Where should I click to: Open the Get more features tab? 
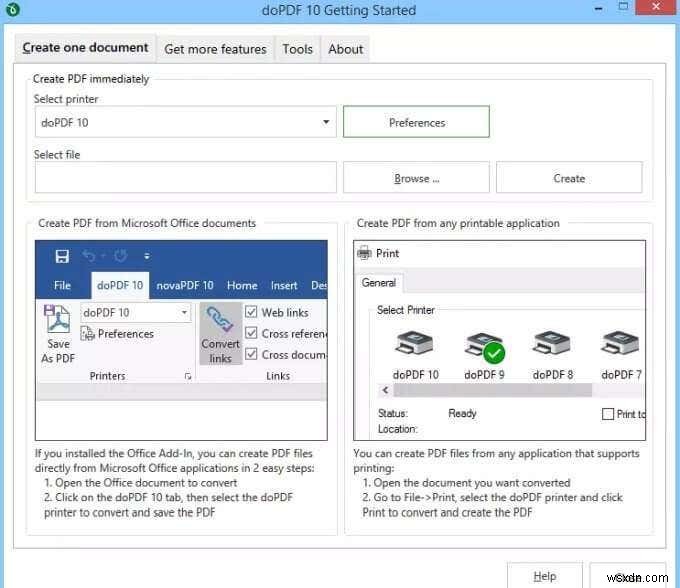pyautogui.click(x=216, y=49)
